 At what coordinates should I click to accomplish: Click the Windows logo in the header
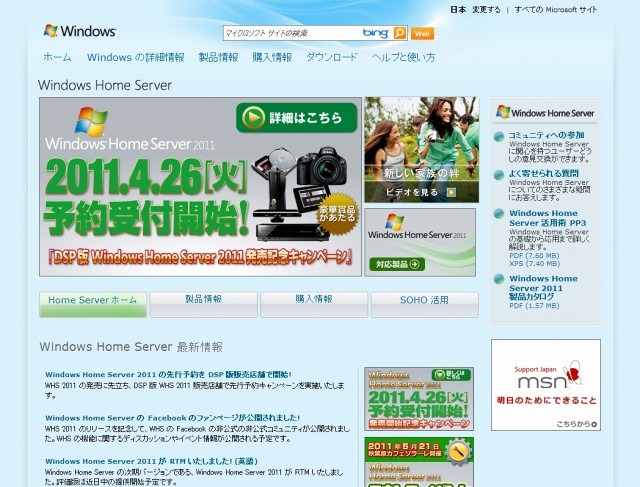click(x=80, y=31)
